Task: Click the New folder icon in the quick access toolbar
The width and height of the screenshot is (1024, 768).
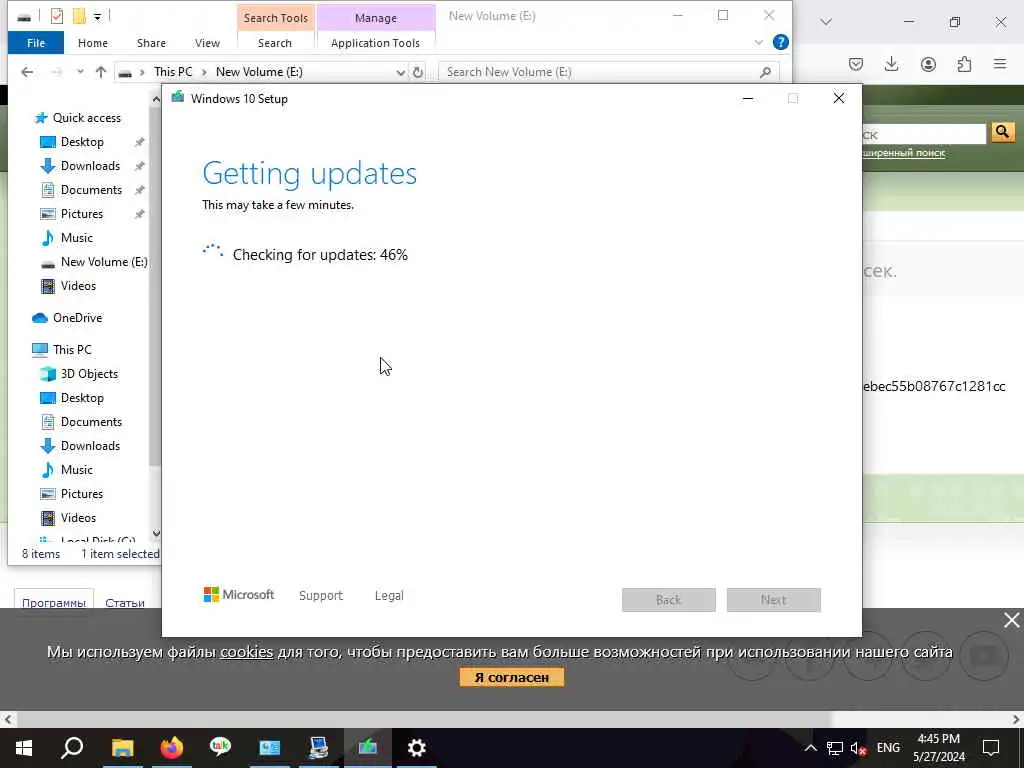Action: (x=79, y=16)
